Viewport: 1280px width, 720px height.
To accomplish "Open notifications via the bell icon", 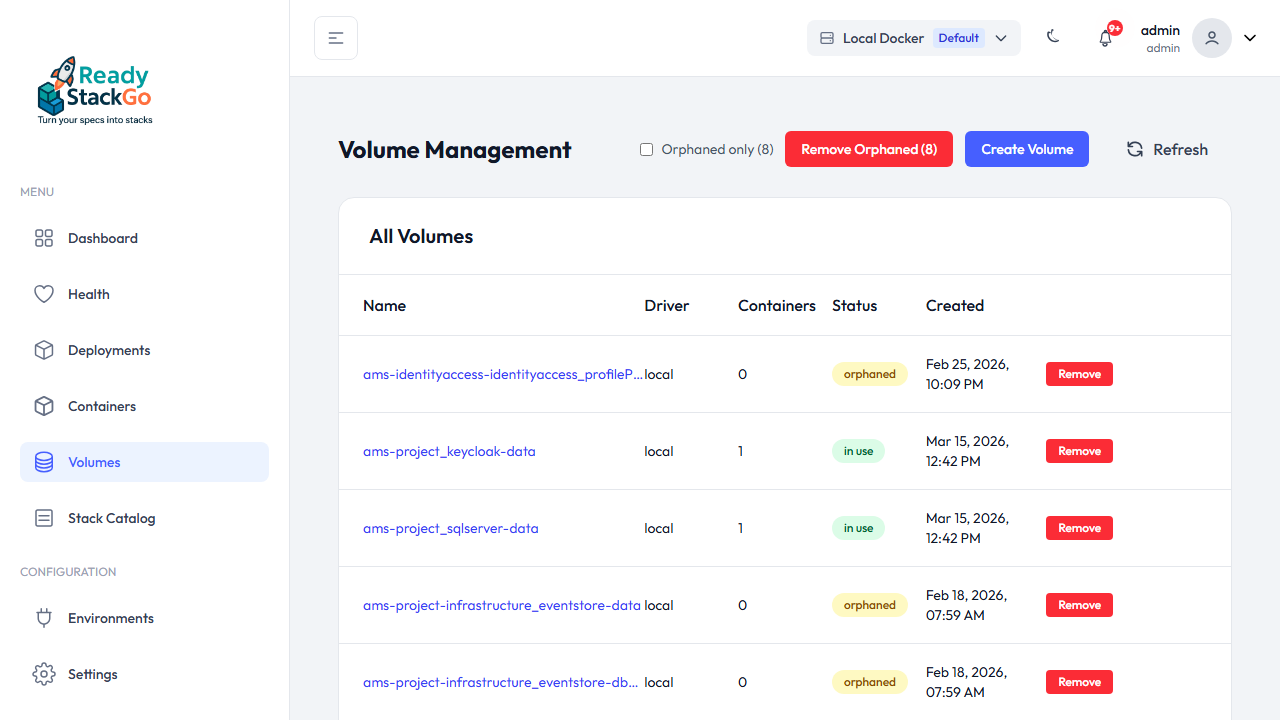I will coord(1105,37).
